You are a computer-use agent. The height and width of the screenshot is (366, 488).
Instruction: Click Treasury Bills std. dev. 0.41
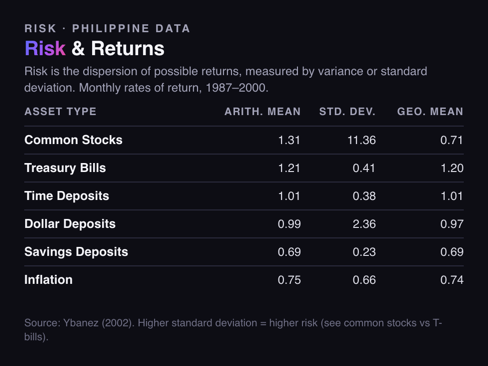pos(364,168)
